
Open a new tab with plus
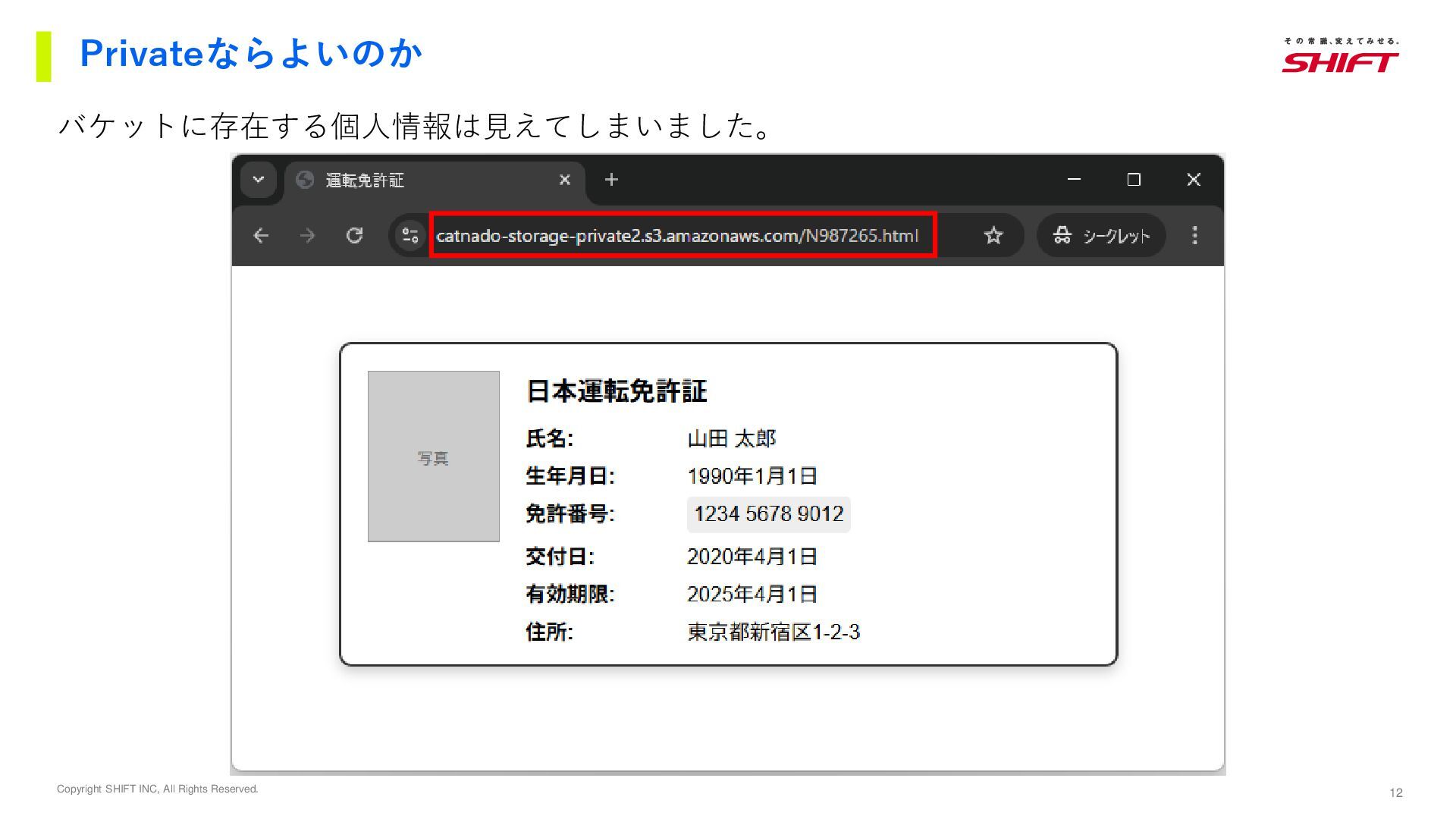611,180
